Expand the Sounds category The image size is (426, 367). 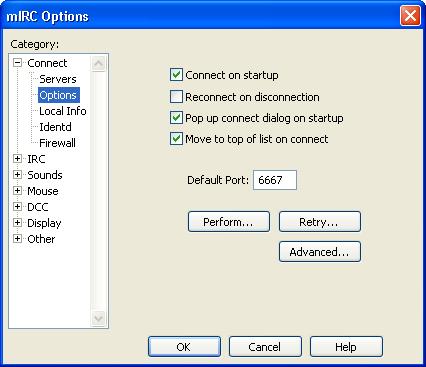coord(17,175)
